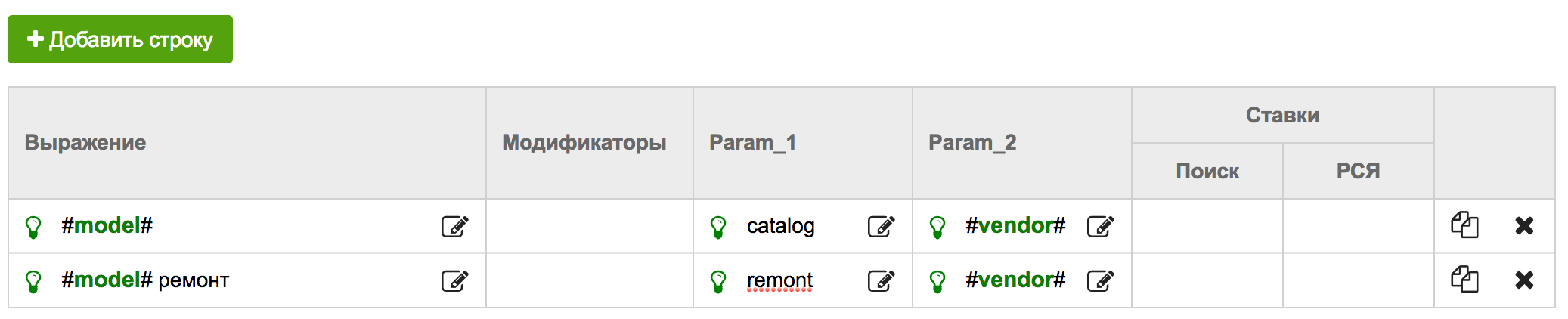Toggle lightbulb beside first #model# expression

click(x=33, y=227)
